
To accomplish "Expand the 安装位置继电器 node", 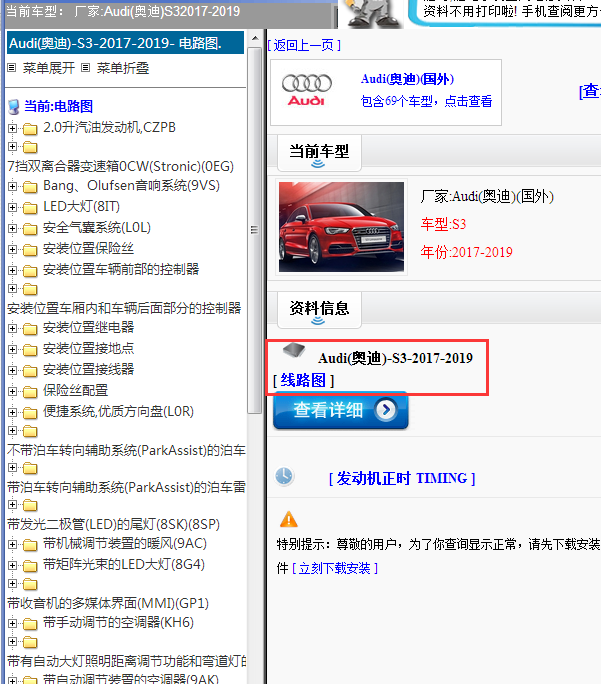I will 12,328.
